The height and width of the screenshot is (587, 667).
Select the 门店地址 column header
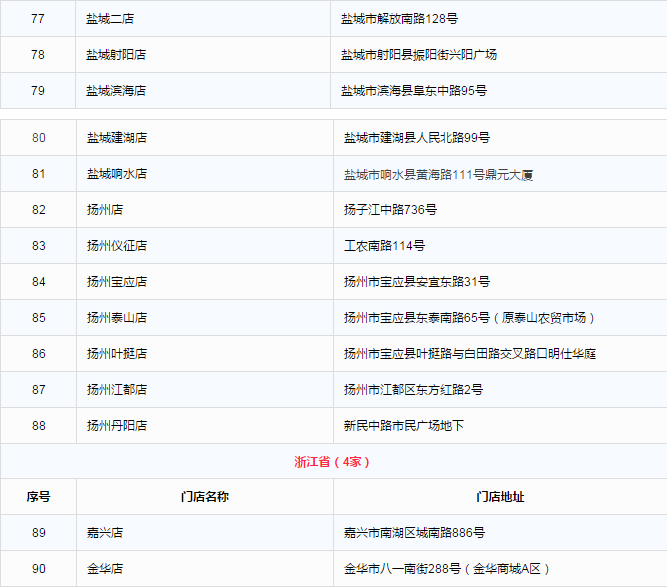pyautogui.click(x=500, y=497)
